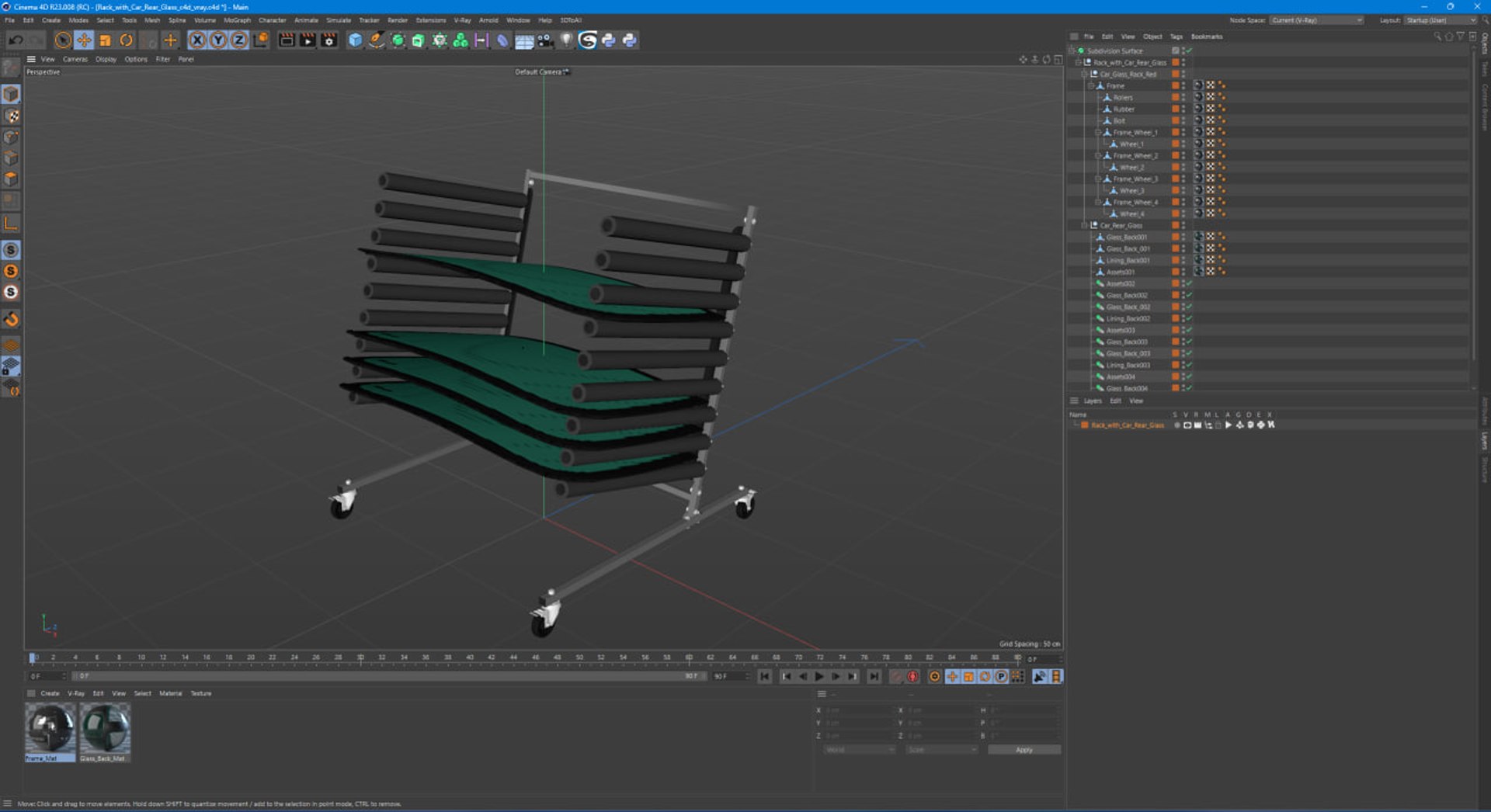Toggle visibility dots for Rubber object
Viewport: 1491px width, 812px height.
(1183, 109)
